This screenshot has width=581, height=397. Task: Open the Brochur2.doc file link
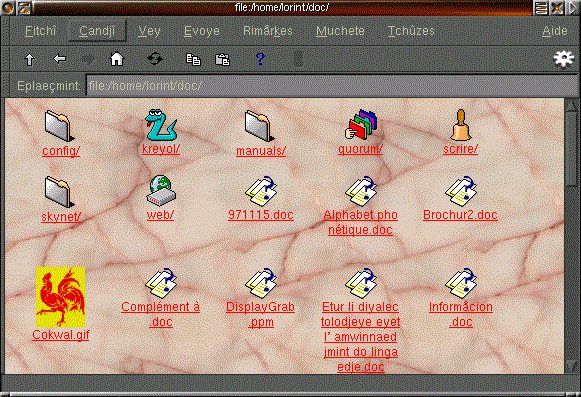coord(460,215)
